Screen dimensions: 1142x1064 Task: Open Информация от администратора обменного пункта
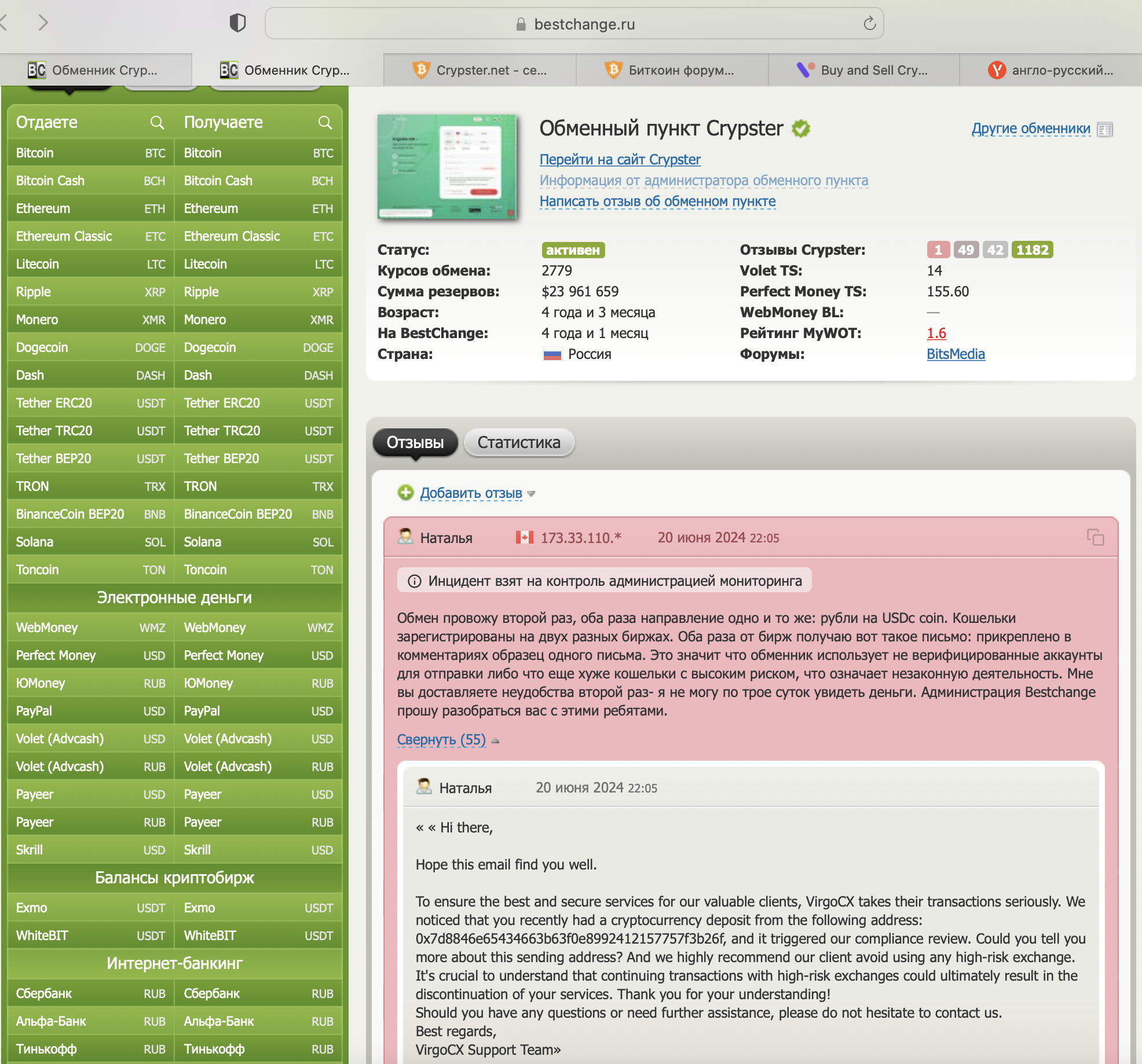(704, 180)
